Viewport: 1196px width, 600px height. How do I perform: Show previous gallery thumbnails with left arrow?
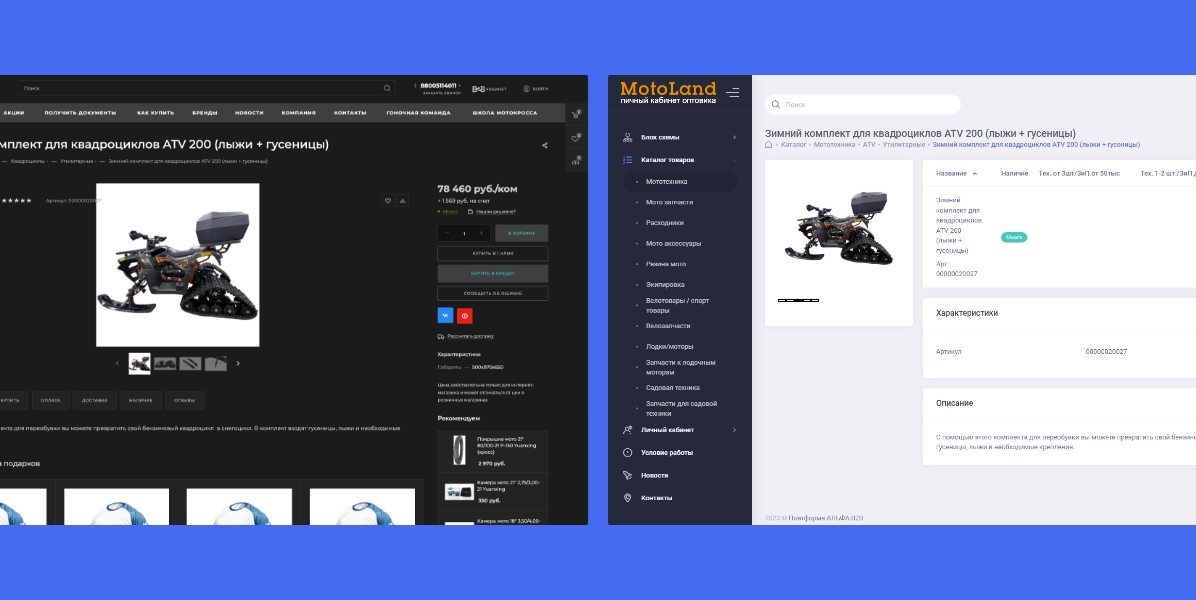pyautogui.click(x=117, y=364)
